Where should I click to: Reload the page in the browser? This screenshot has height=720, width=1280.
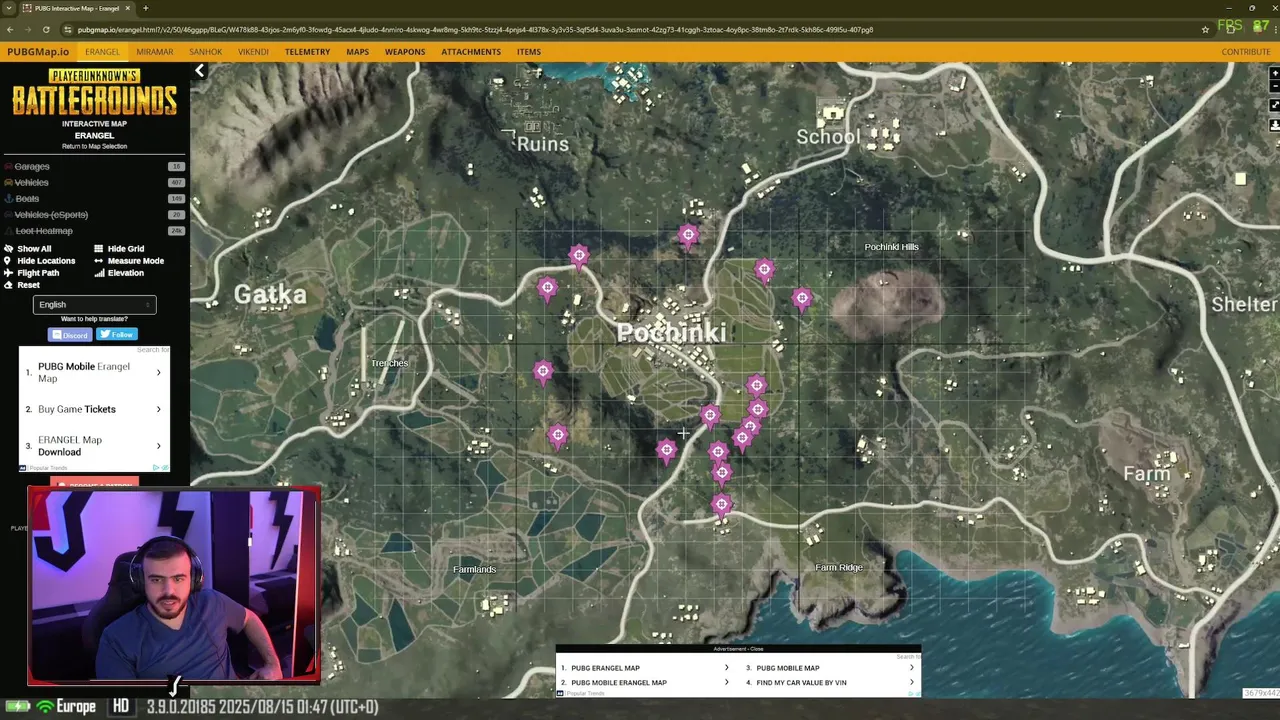tap(46, 29)
